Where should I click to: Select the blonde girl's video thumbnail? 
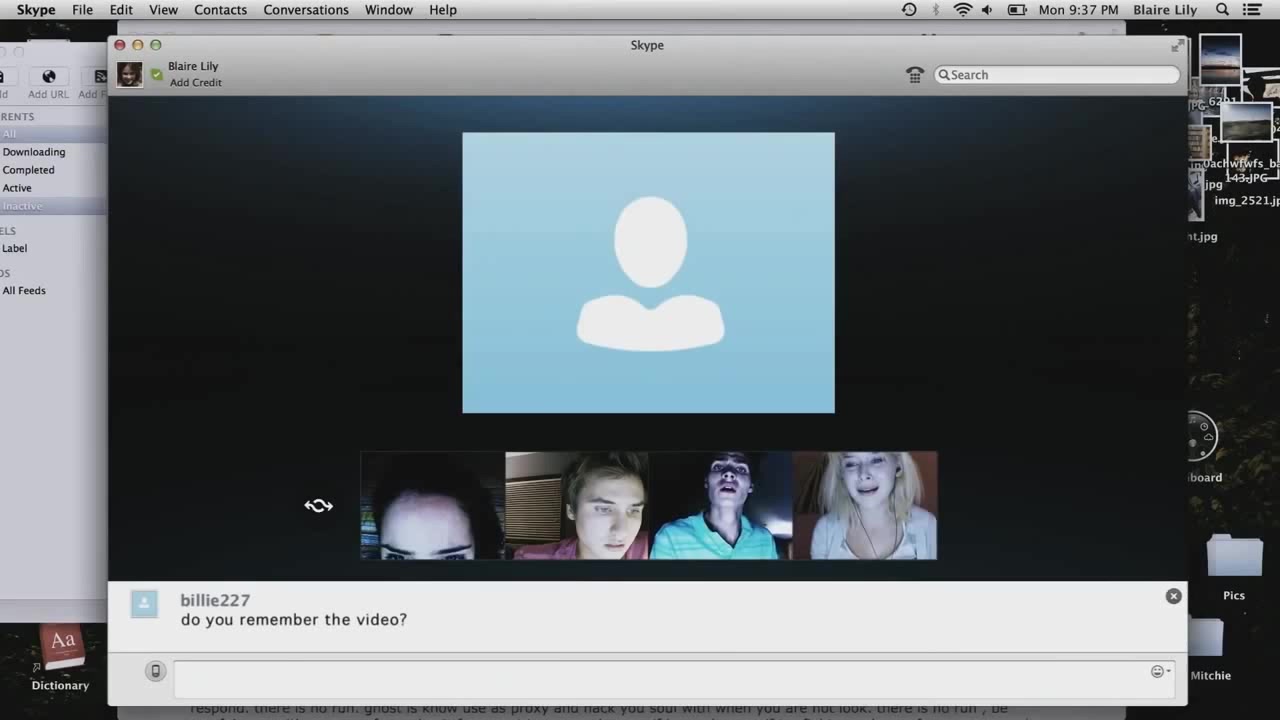tap(865, 506)
